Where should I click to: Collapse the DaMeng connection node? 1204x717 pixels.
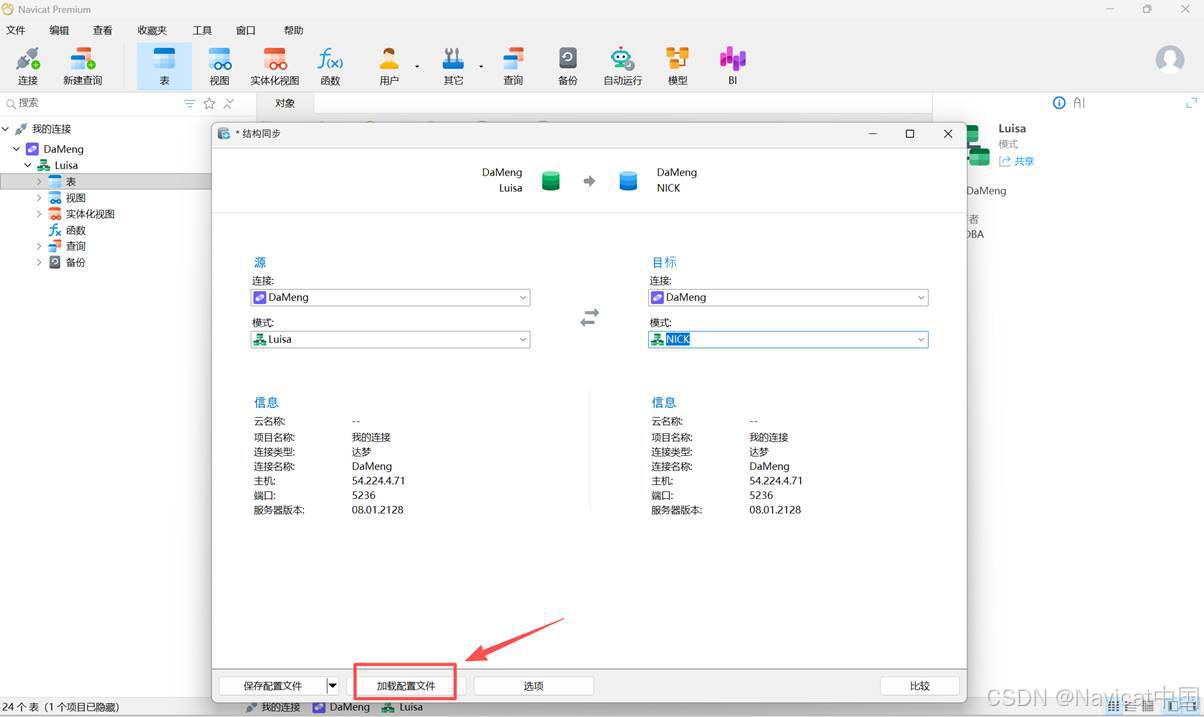17,149
